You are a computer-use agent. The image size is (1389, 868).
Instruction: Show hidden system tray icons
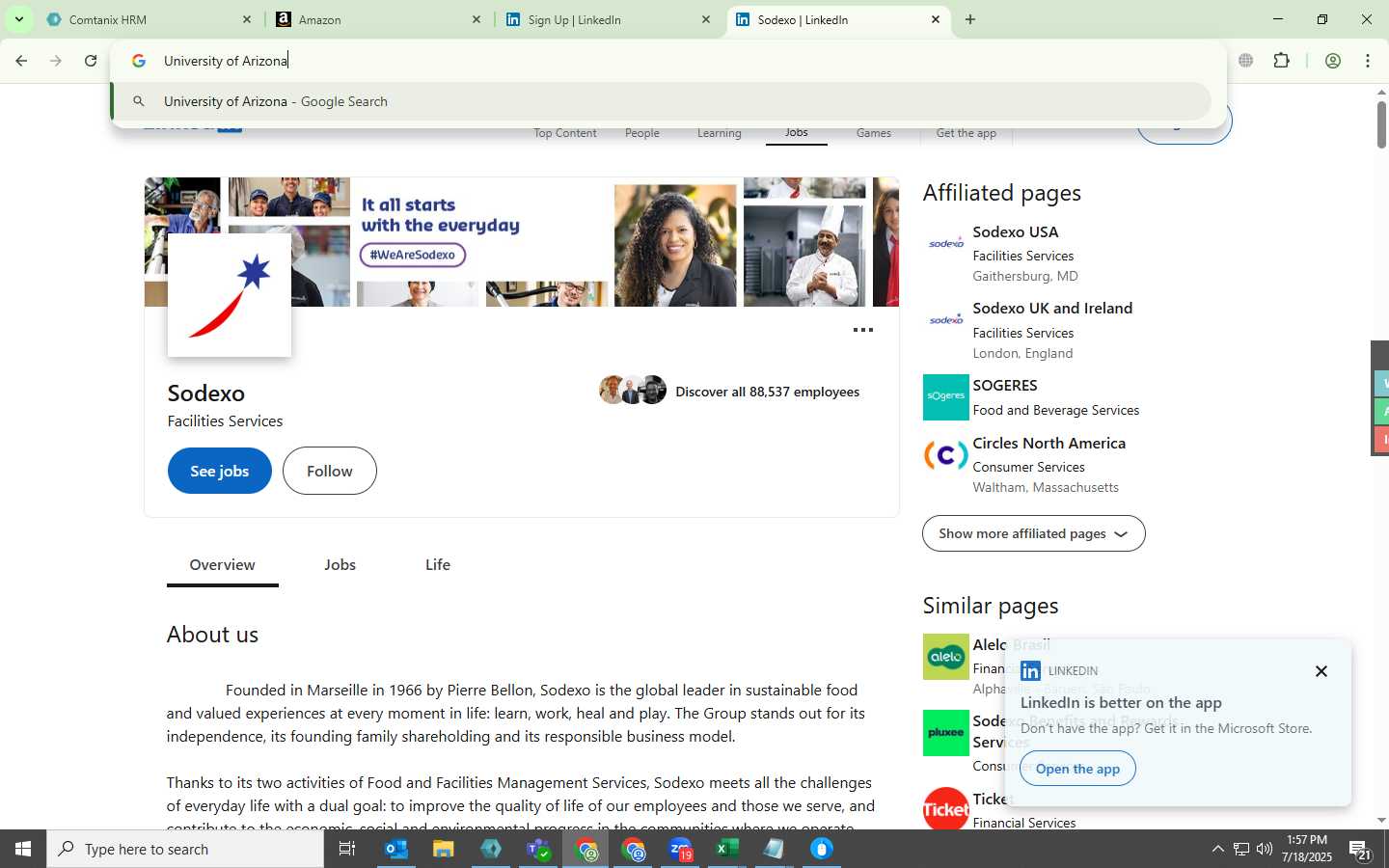coord(1217,849)
